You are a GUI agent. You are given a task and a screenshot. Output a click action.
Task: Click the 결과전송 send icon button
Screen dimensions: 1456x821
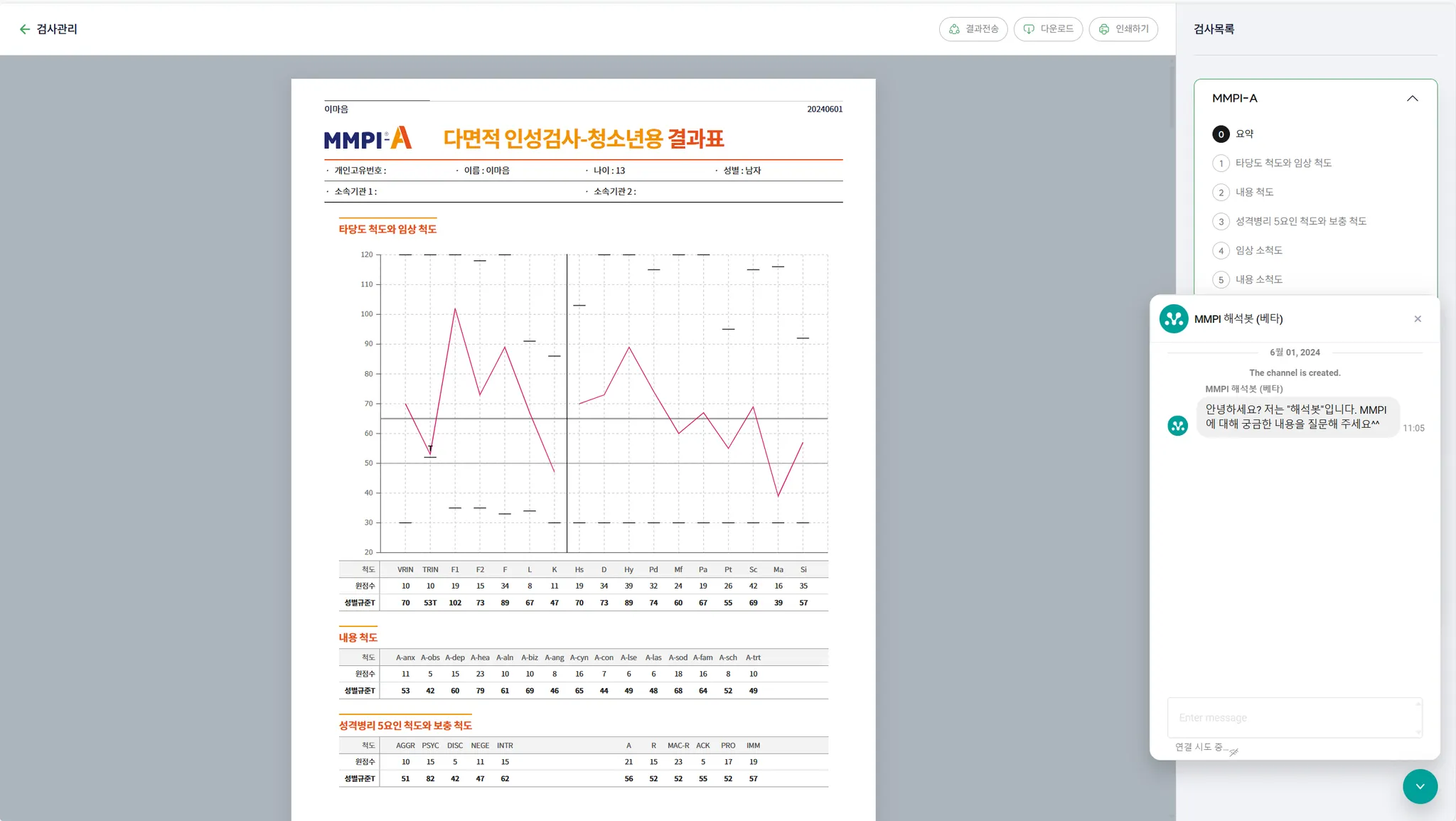point(954,29)
